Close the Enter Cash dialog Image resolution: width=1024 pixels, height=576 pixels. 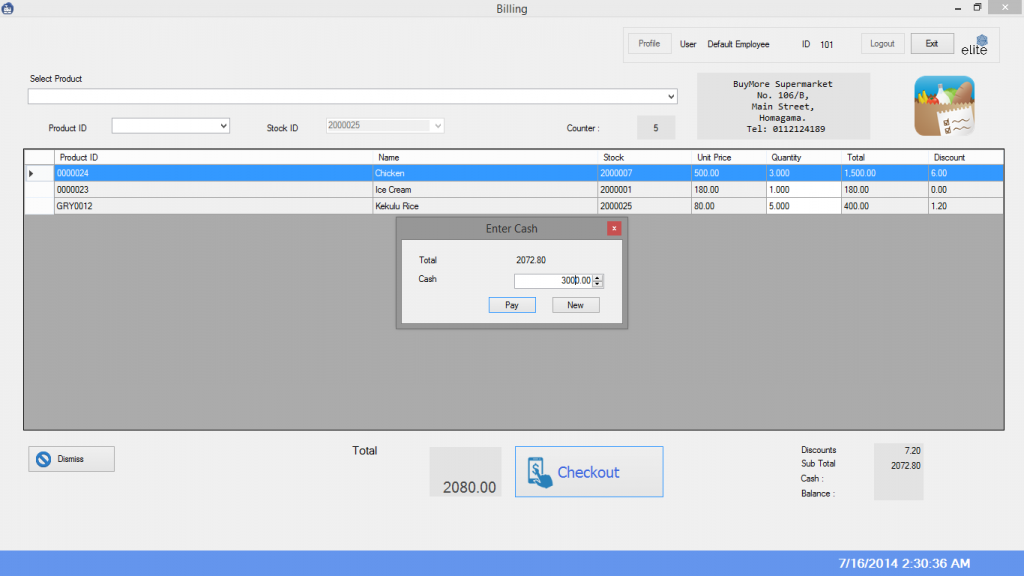coord(614,228)
